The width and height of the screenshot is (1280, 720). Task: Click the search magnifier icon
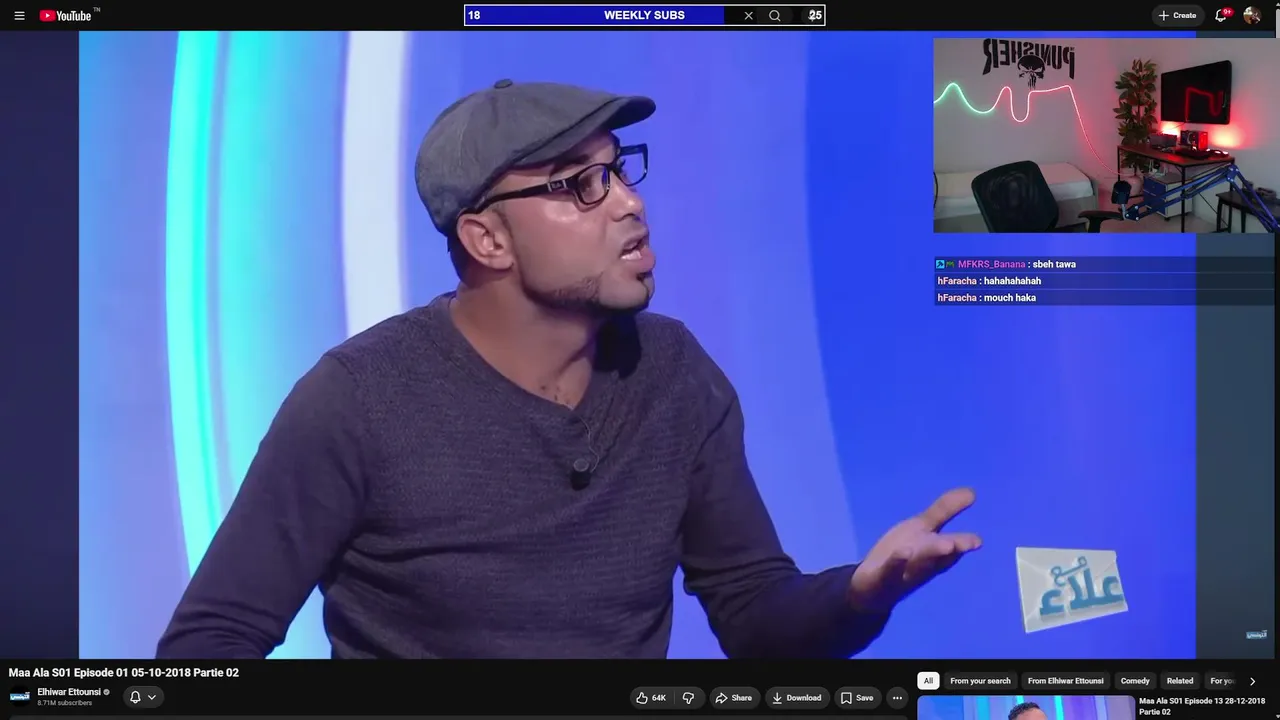coord(775,15)
